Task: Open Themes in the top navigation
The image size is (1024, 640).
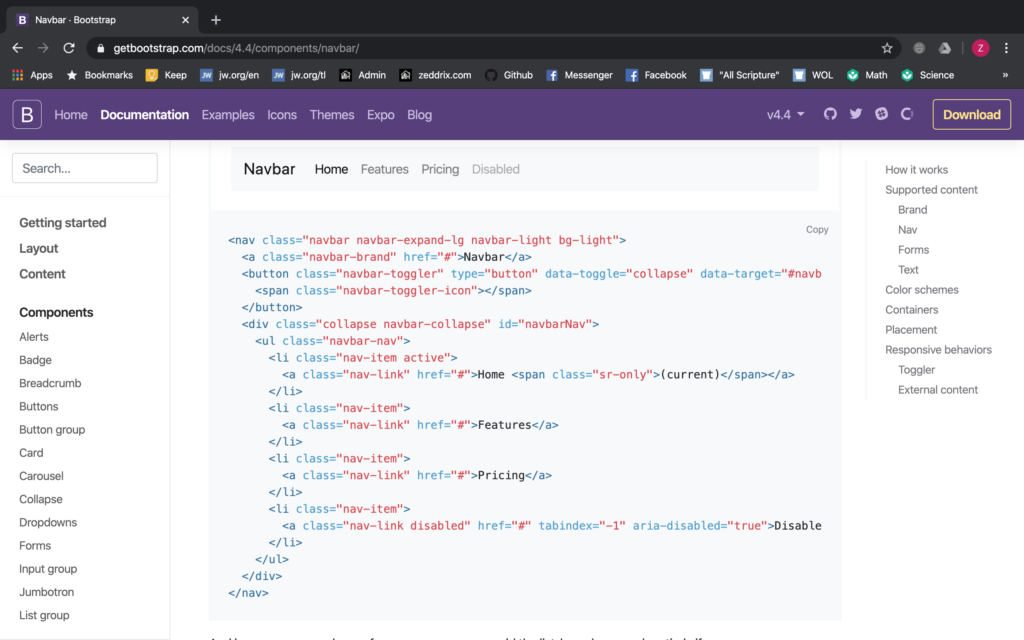Action: click(332, 115)
